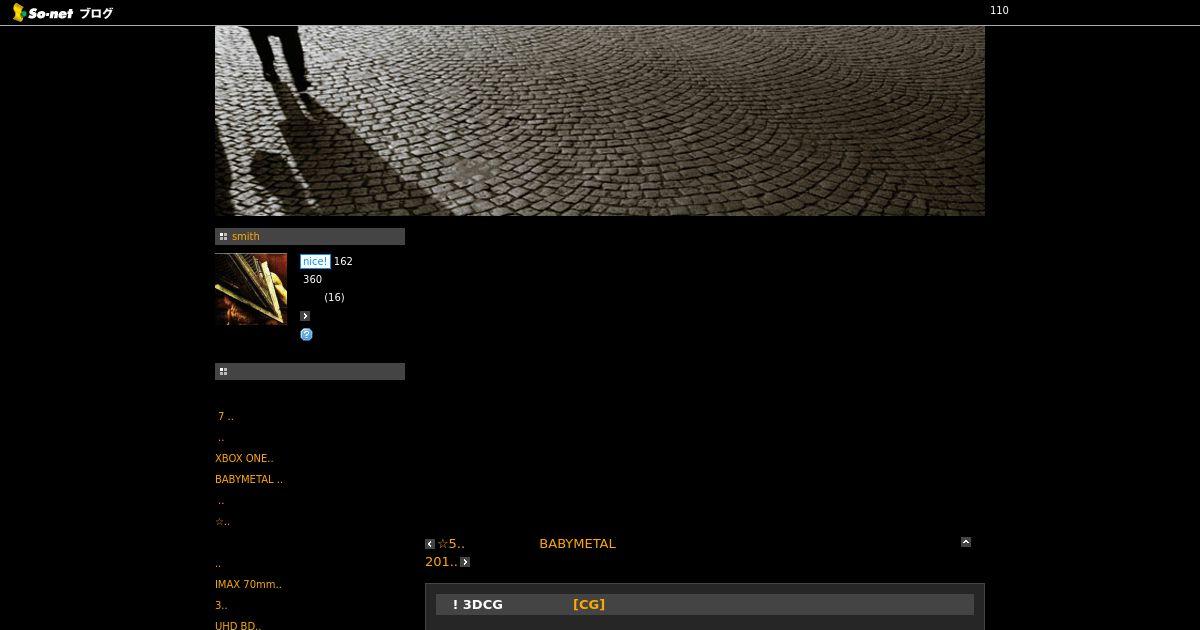Viewport: 1200px width, 630px height.
Task: Click the previous article arrow icon
Action: click(430, 544)
